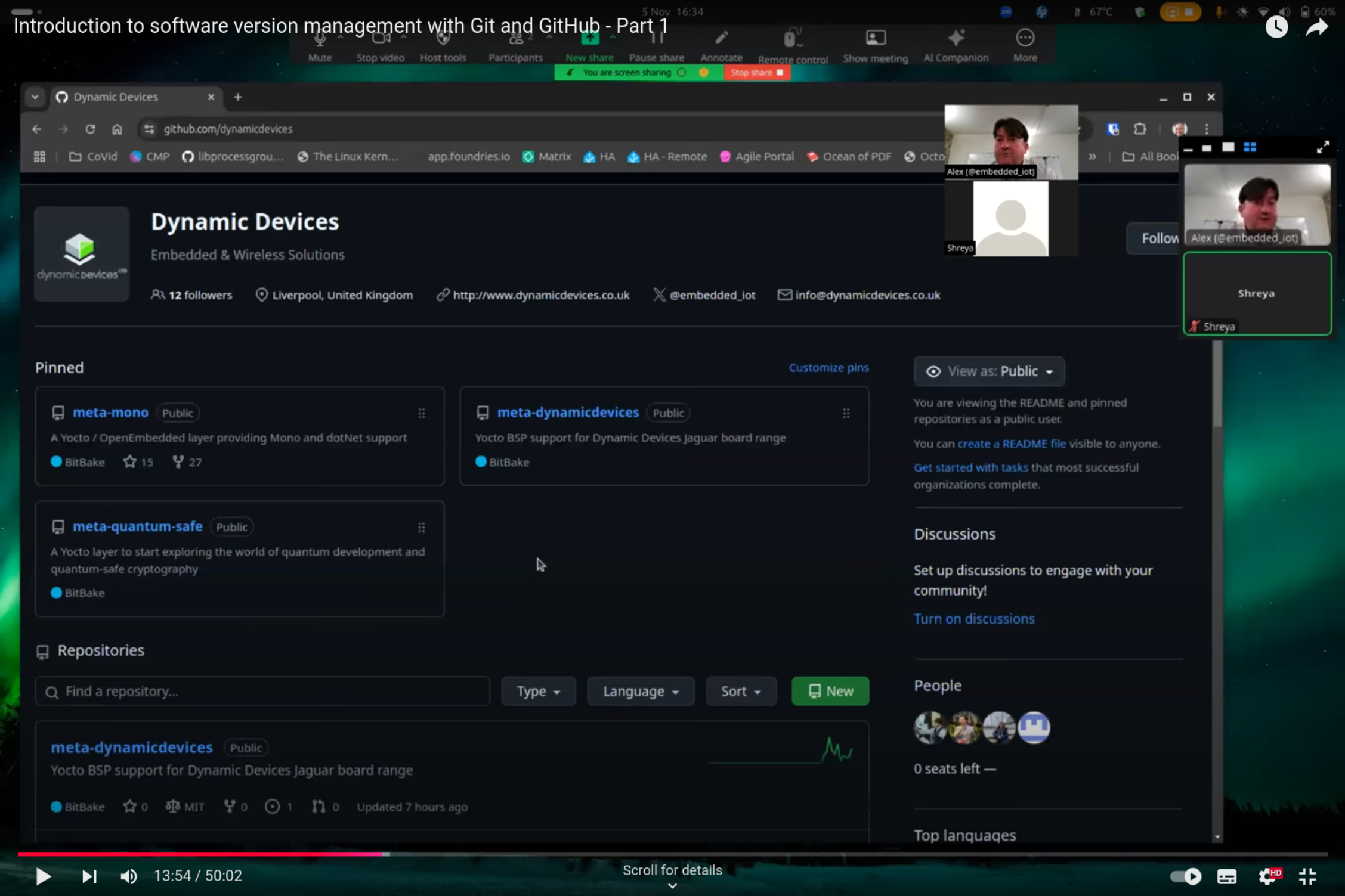The image size is (1345, 896).
Task: Open a new browser tab
Action: [x=238, y=97]
